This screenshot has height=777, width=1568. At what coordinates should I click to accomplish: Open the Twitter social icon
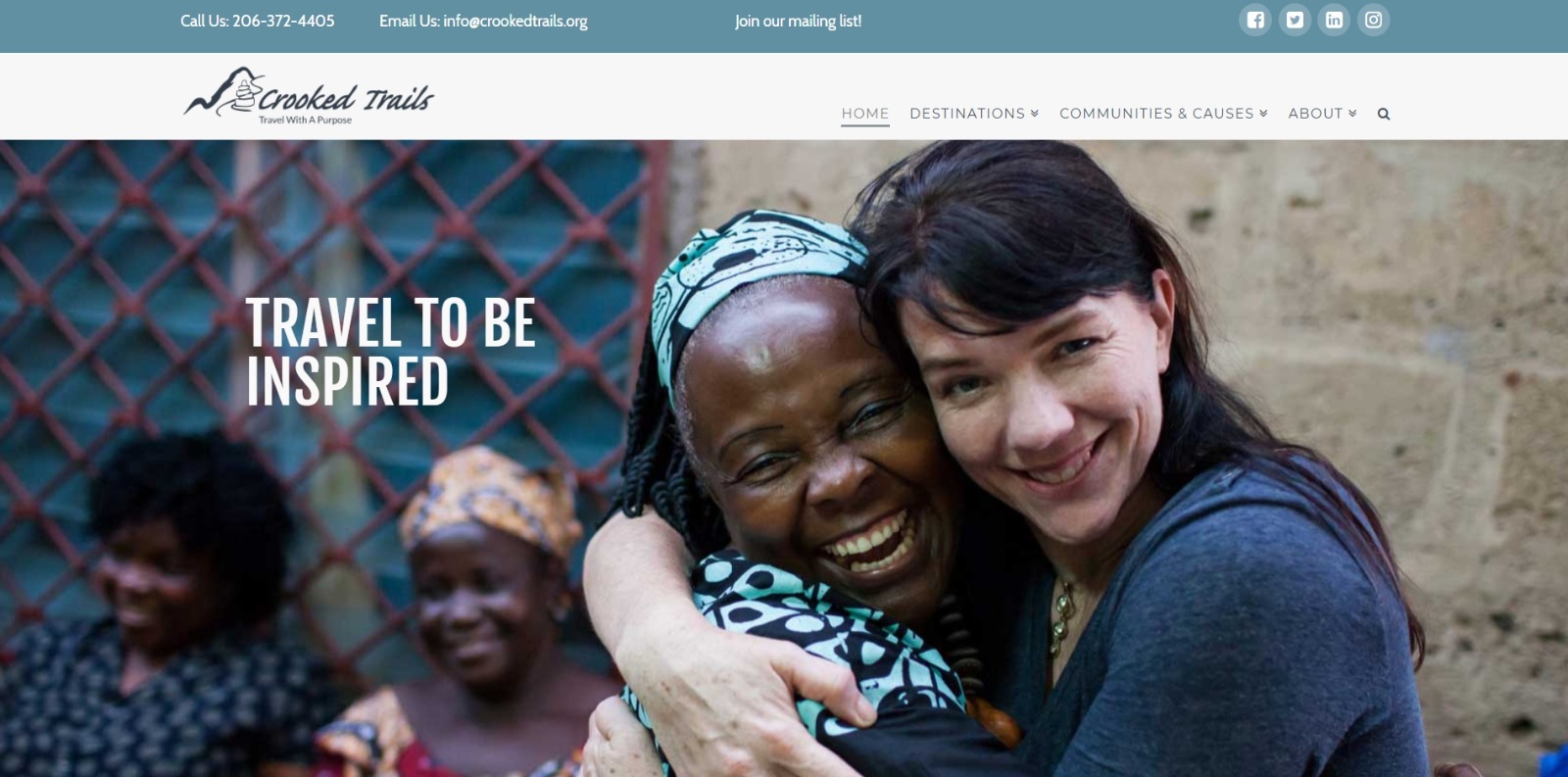click(x=1295, y=20)
